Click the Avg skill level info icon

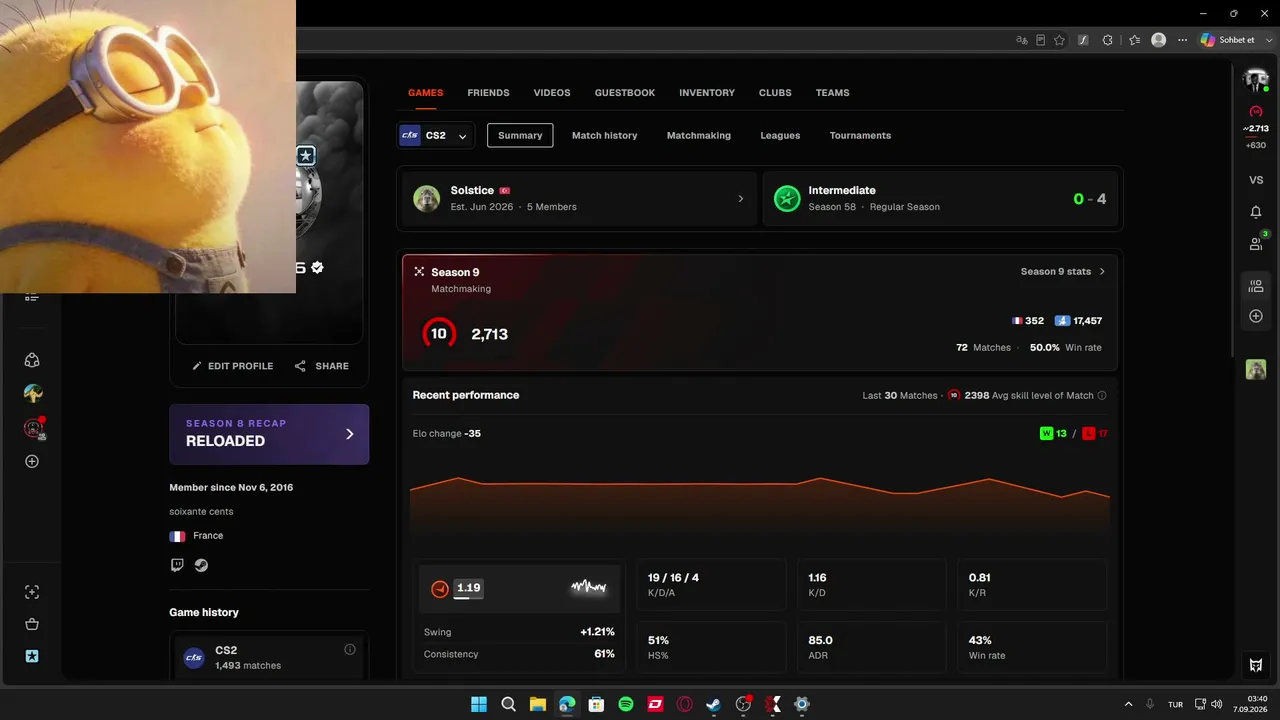click(x=1102, y=395)
